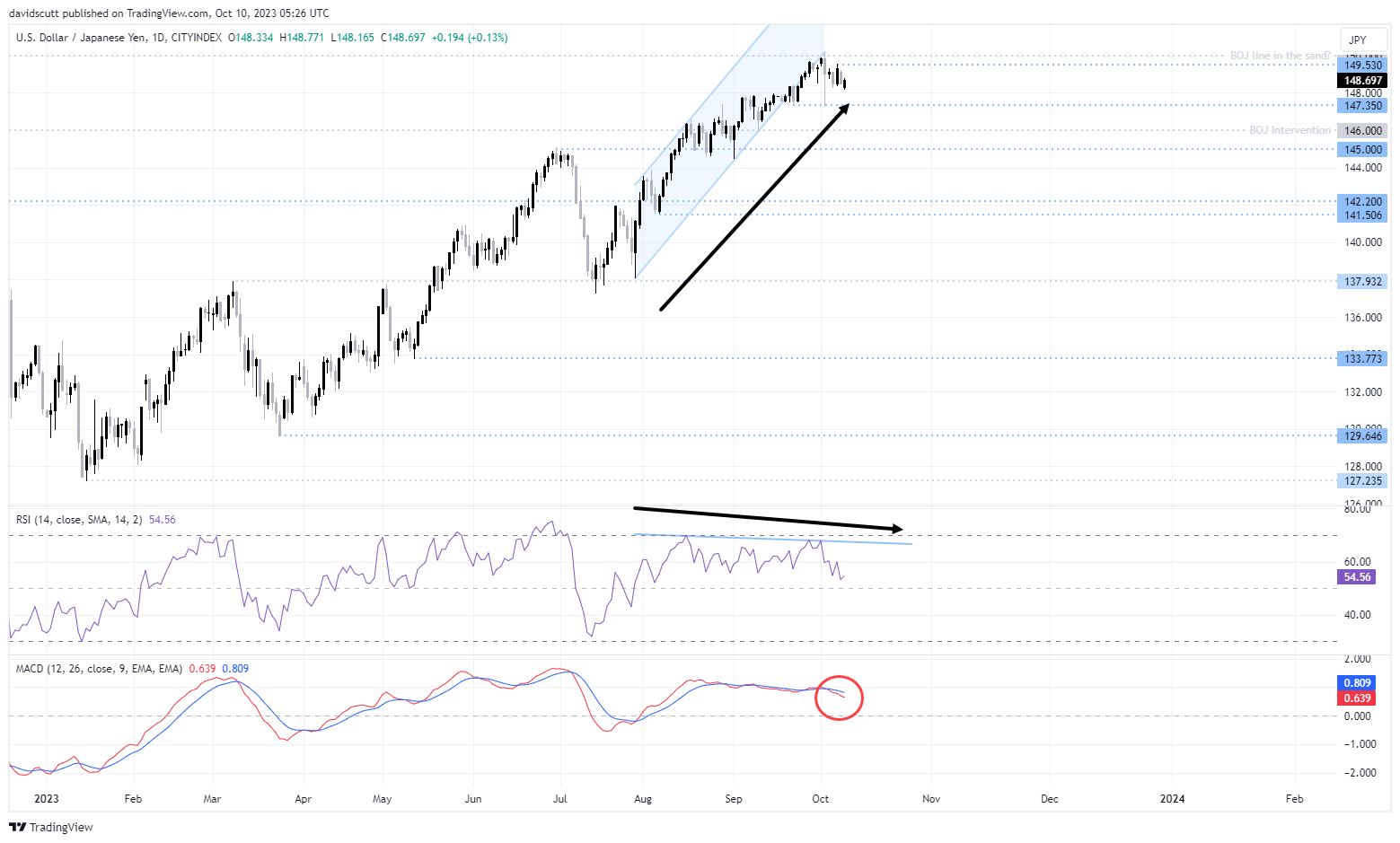1400x843 pixels.
Task: Select the 'CITYINDEX' exchange label in title
Action: pyautogui.click(x=196, y=38)
